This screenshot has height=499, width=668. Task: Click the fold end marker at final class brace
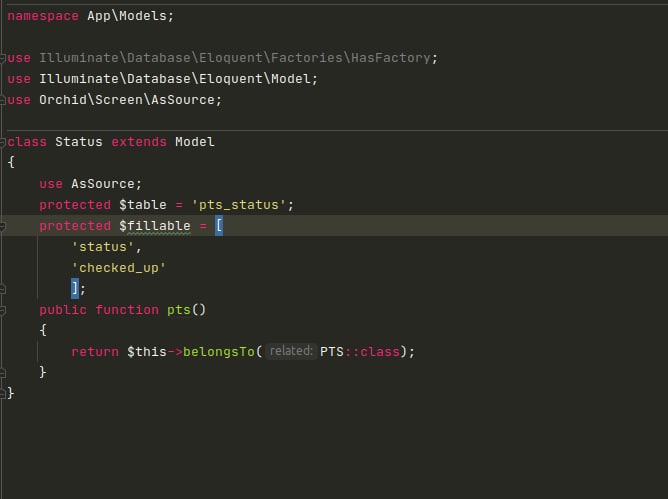click(x=2, y=393)
